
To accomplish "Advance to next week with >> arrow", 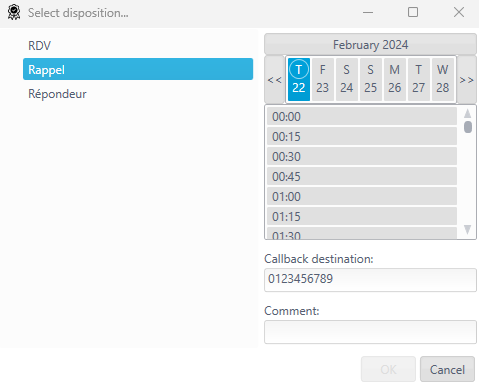I will pyautogui.click(x=466, y=80).
